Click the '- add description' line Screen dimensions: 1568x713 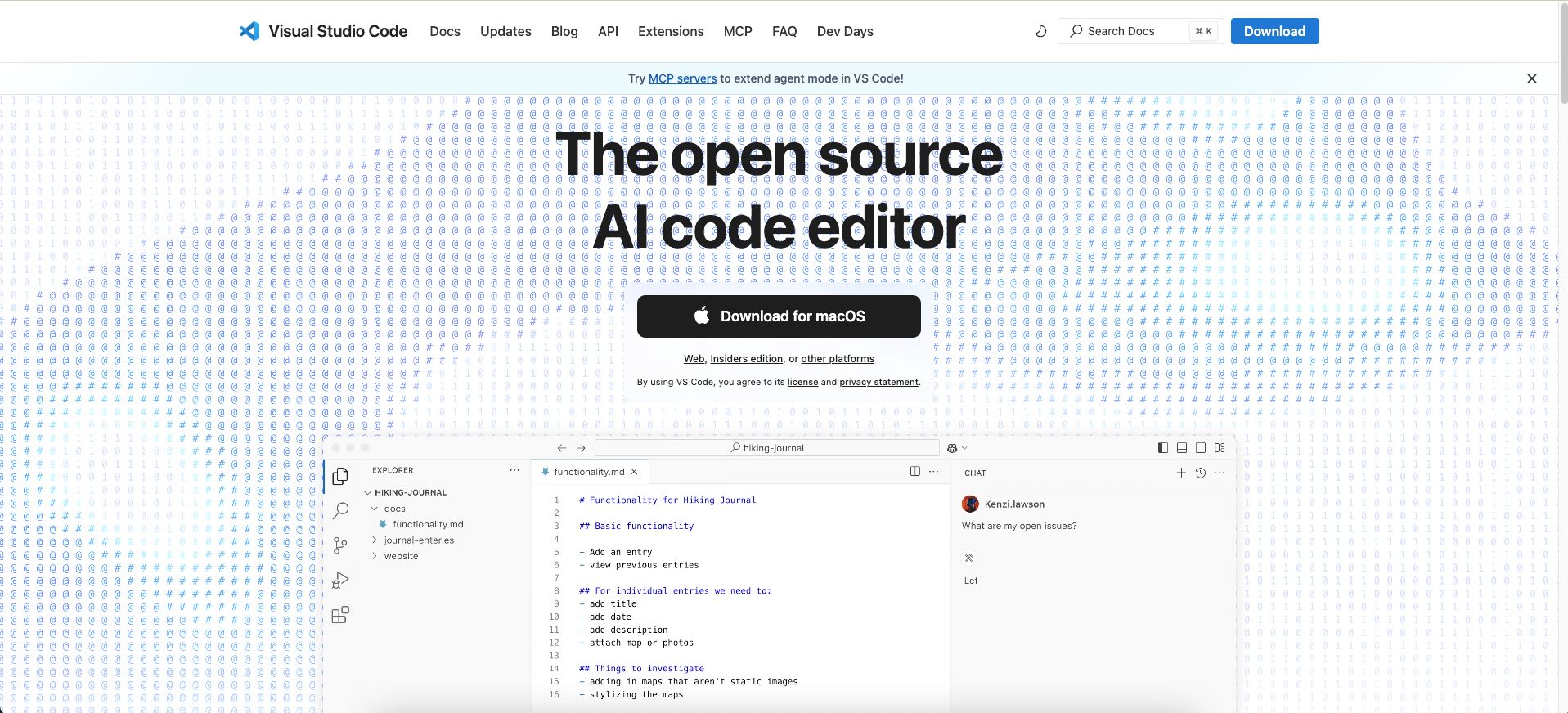[623, 630]
